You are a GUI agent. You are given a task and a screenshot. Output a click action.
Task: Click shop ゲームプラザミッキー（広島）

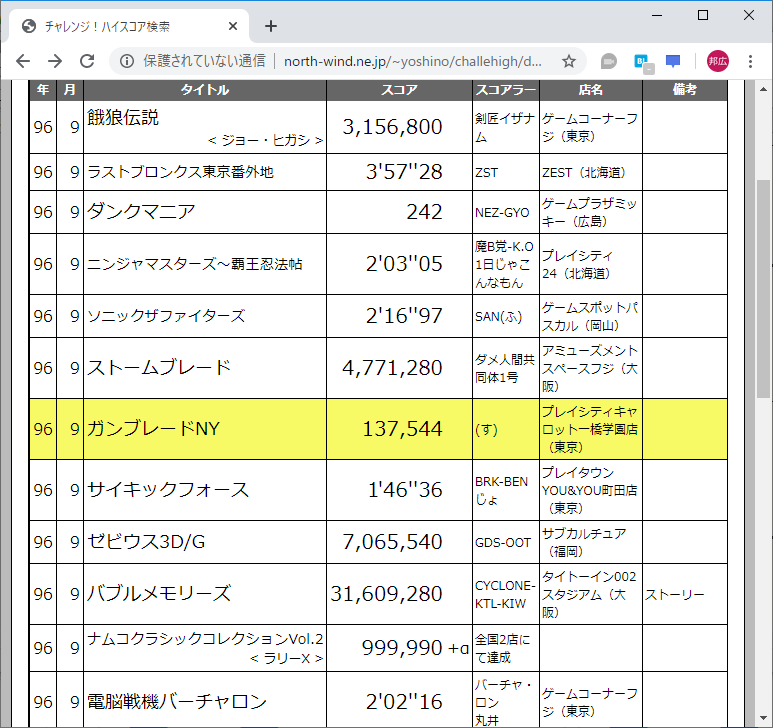[x=590, y=212]
